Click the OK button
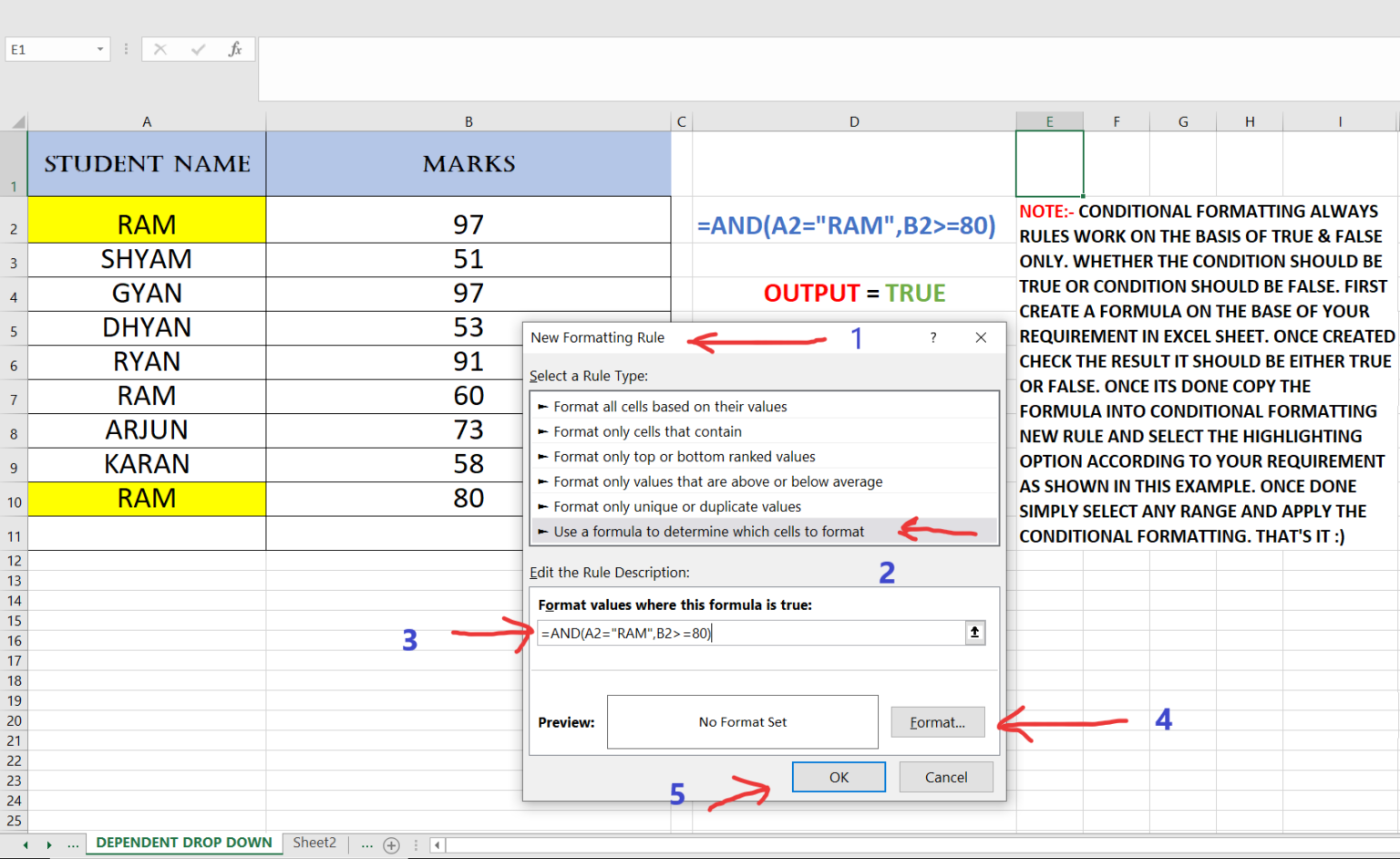The height and width of the screenshot is (859, 1400). point(839,777)
